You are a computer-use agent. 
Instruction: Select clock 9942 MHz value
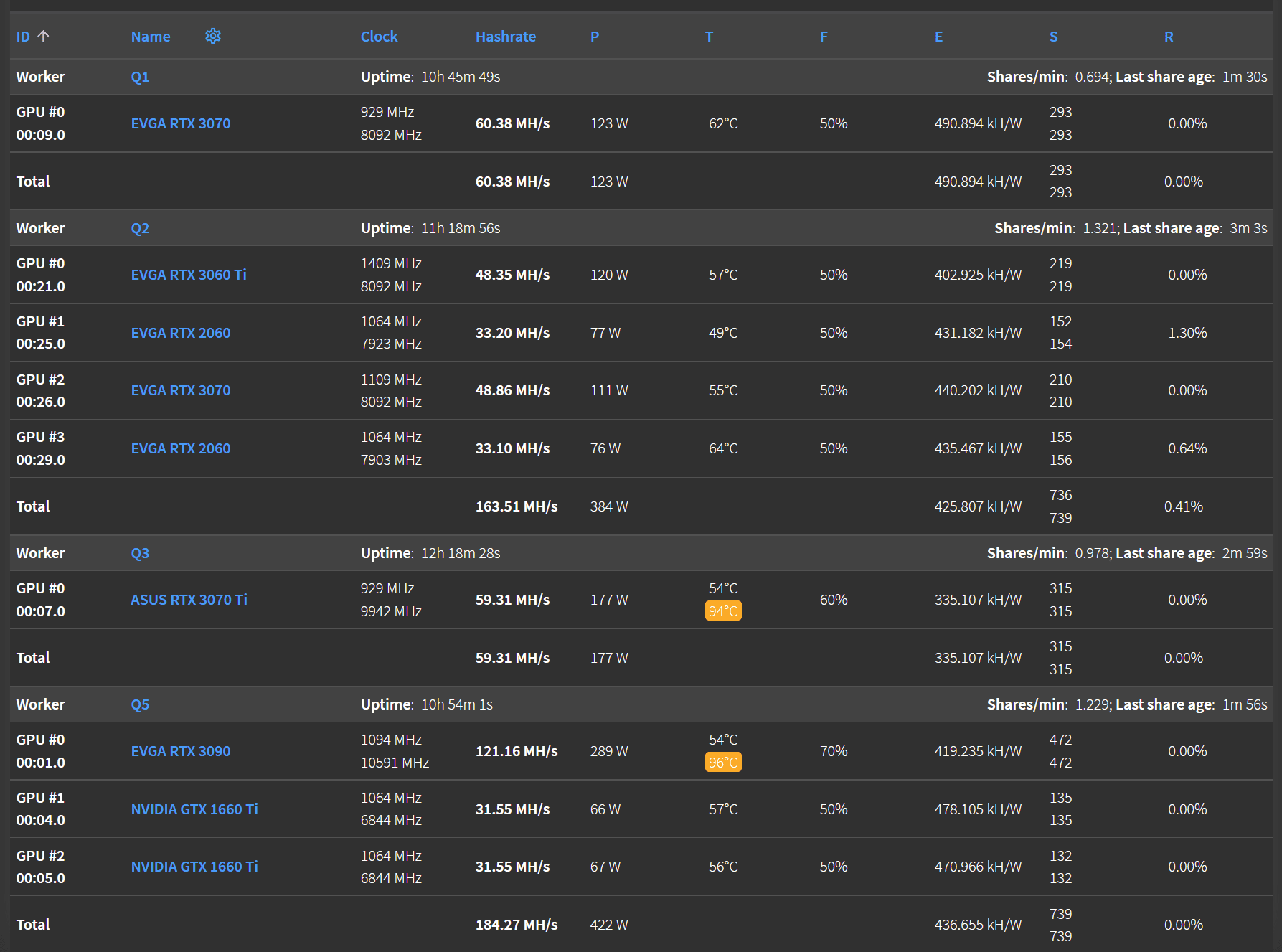pos(391,611)
